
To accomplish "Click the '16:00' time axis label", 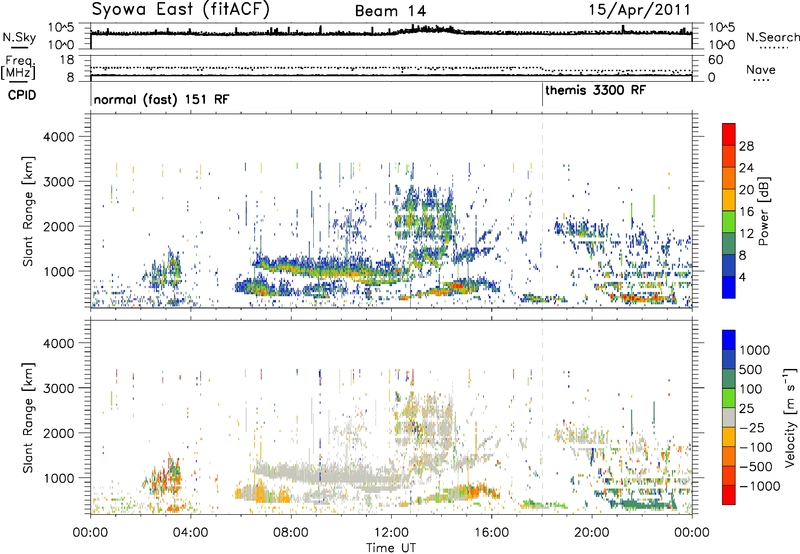I will point(491,532).
